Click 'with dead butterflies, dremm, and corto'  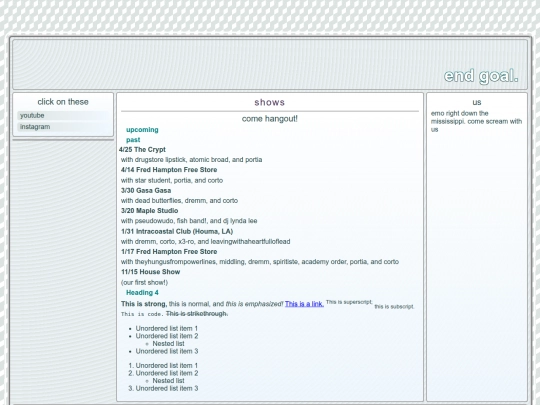(179, 200)
